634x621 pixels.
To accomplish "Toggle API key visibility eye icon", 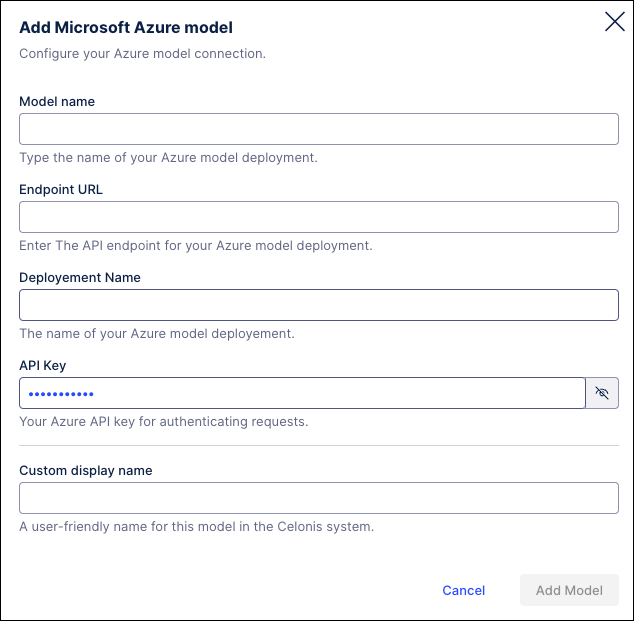I will (x=602, y=393).
